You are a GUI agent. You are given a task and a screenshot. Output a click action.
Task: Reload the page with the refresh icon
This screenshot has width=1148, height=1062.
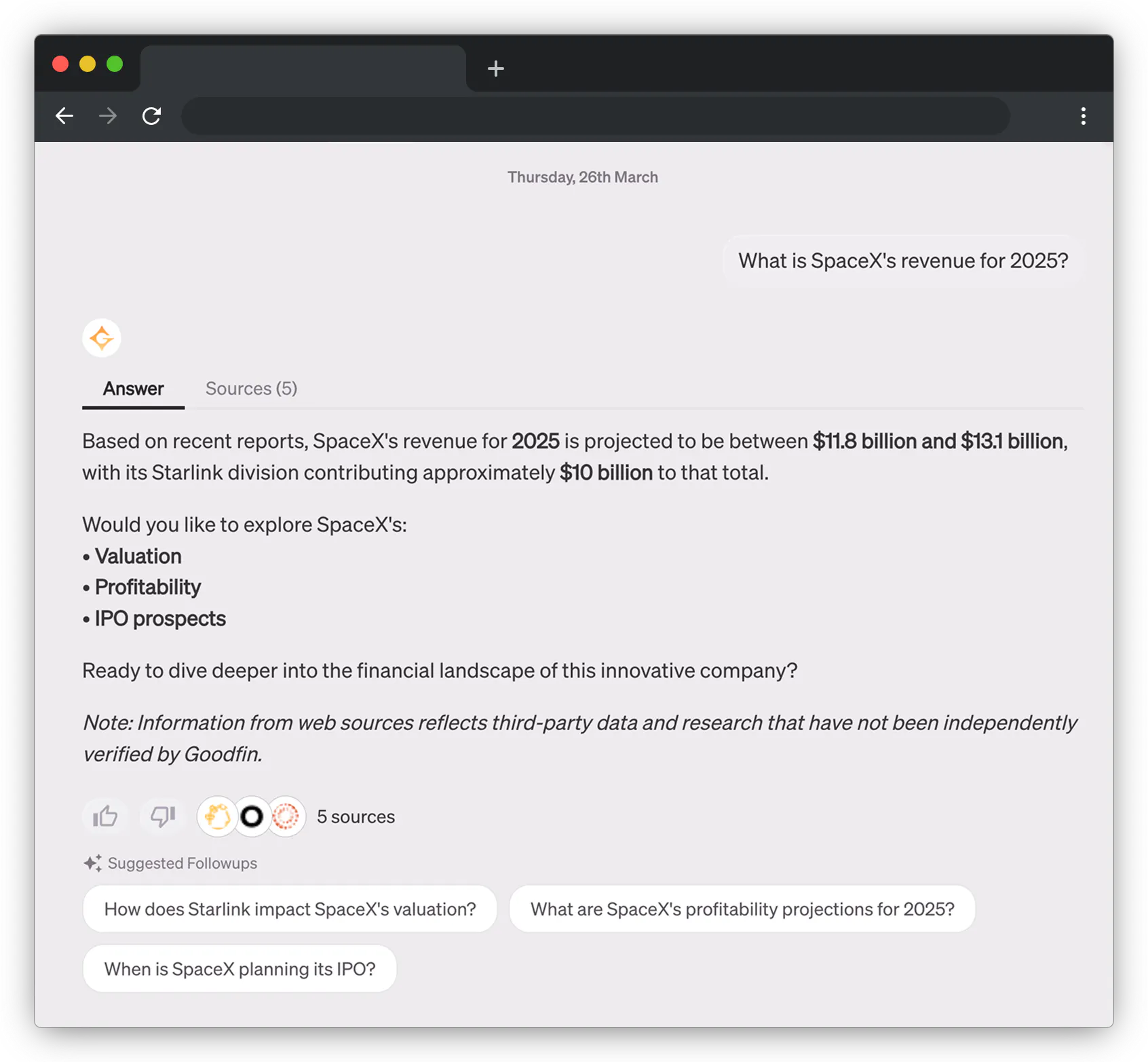point(151,116)
